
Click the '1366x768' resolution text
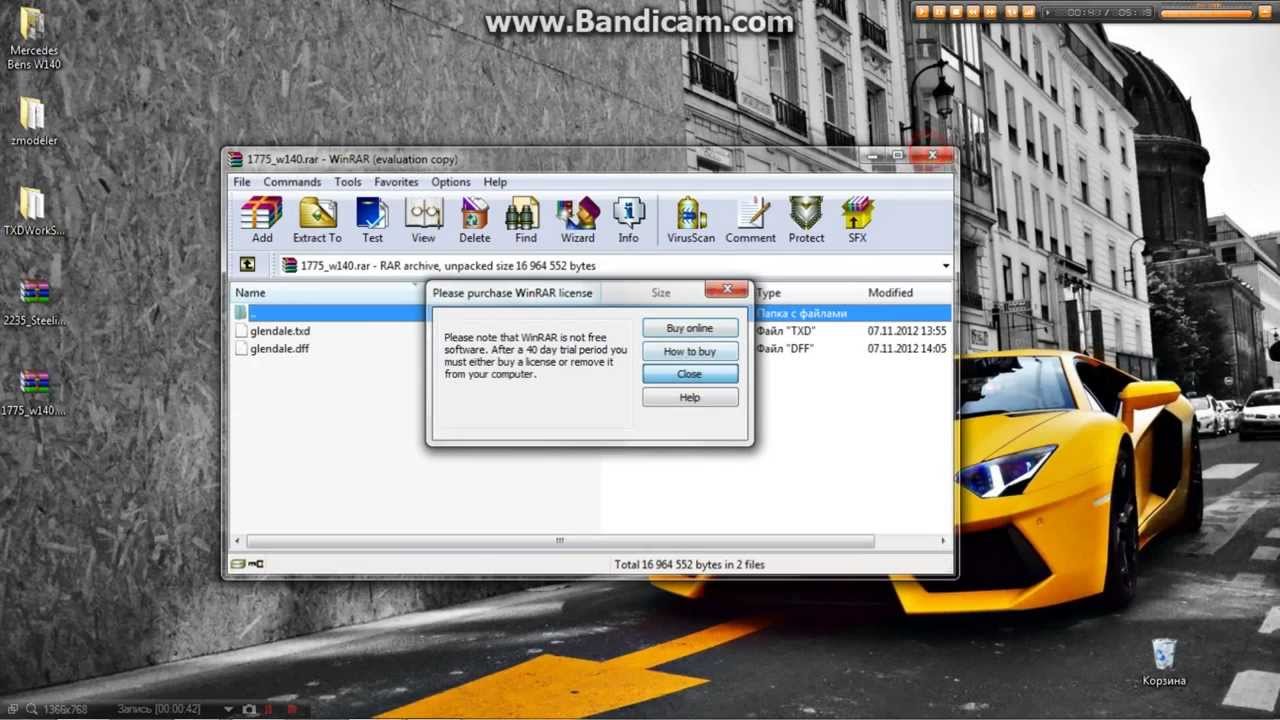[68, 710]
